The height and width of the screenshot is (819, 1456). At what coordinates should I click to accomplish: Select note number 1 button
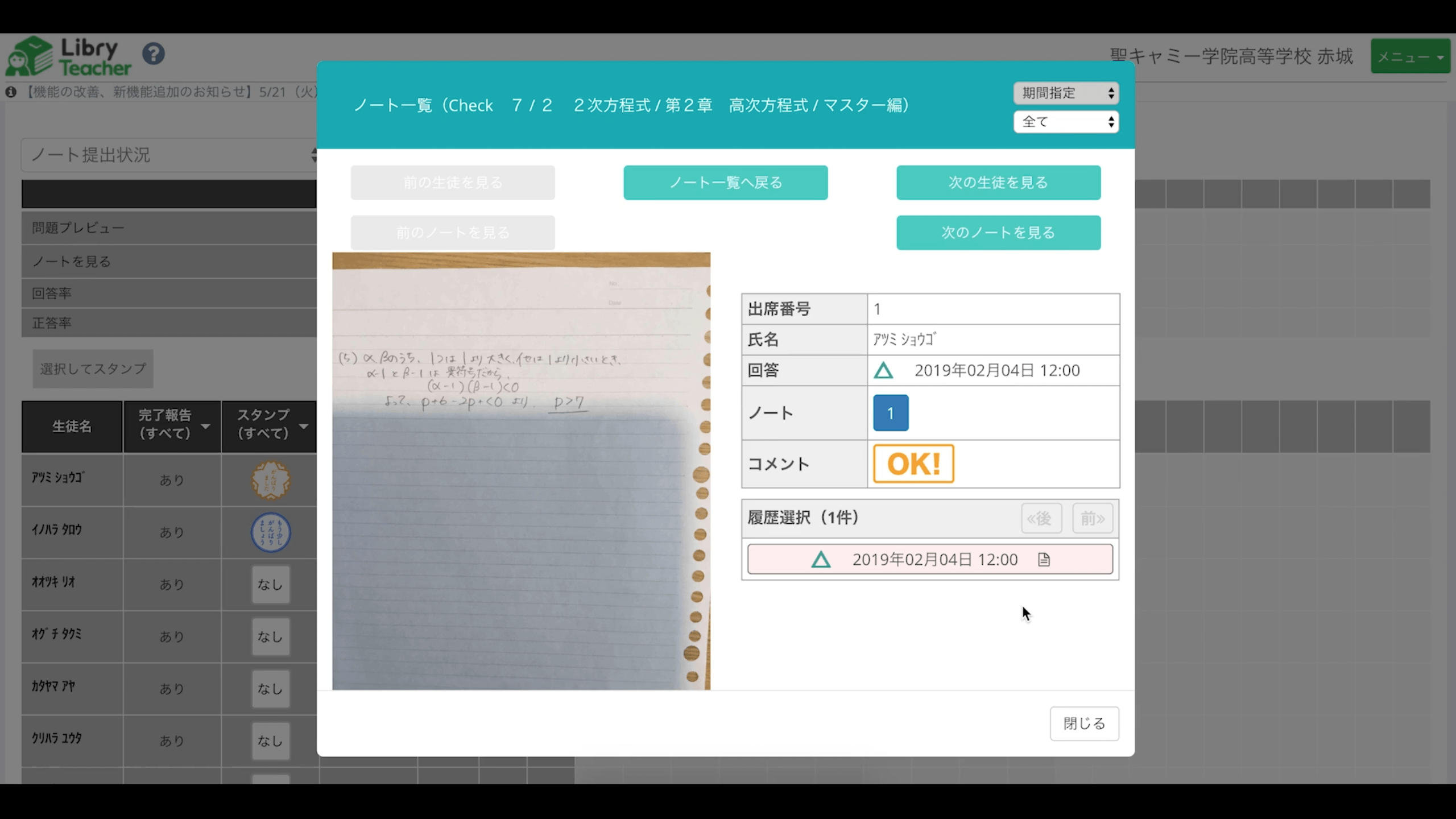(x=890, y=413)
